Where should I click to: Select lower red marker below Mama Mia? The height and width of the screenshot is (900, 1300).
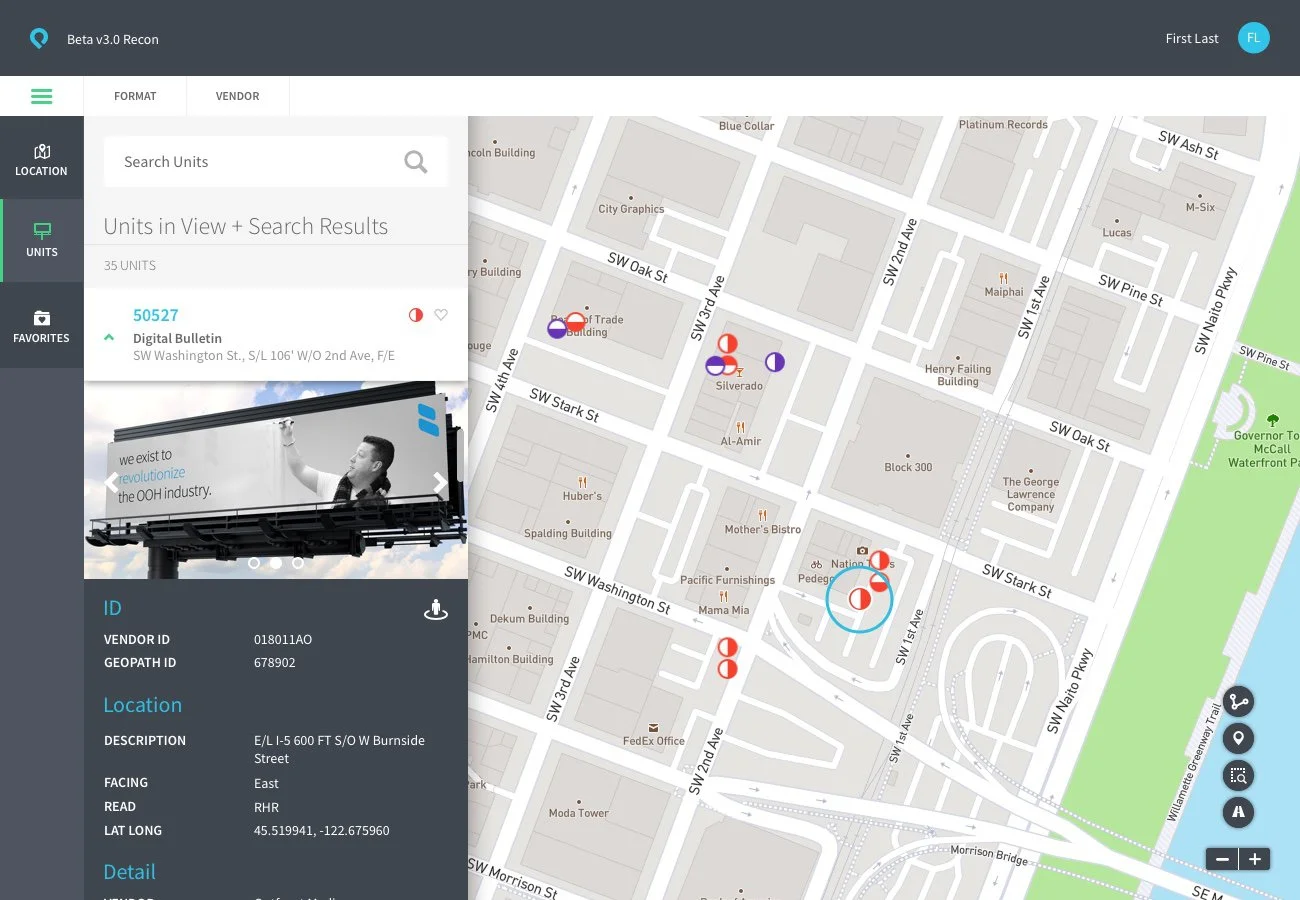[x=727, y=668]
